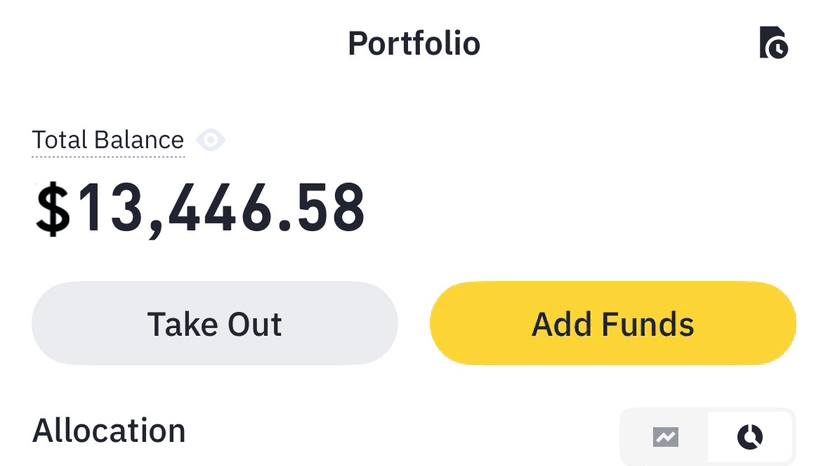Image resolution: width=828 pixels, height=466 pixels.
Task: Click the $13,446.58 balance amount
Action: tap(200, 209)
